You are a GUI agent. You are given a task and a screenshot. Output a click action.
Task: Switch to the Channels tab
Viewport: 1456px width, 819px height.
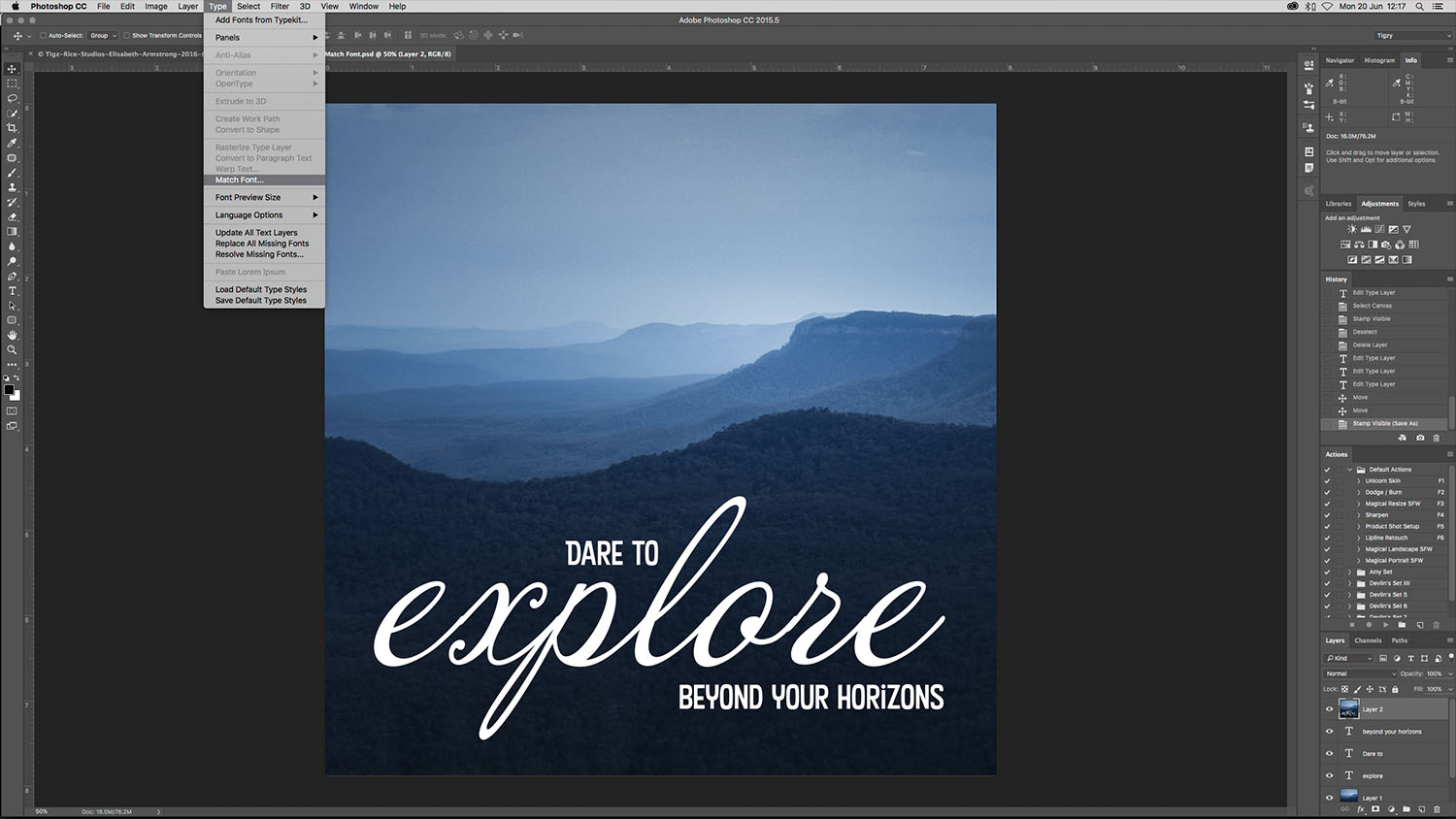[1368, 640]
